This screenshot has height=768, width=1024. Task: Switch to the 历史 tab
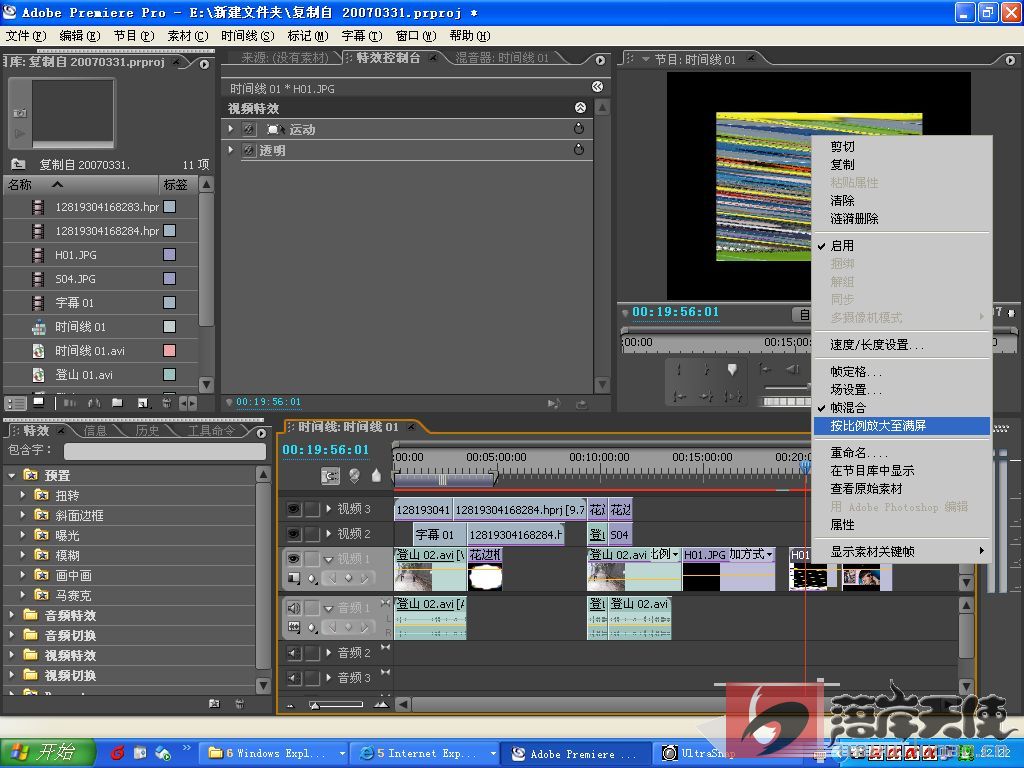[147, 430]
